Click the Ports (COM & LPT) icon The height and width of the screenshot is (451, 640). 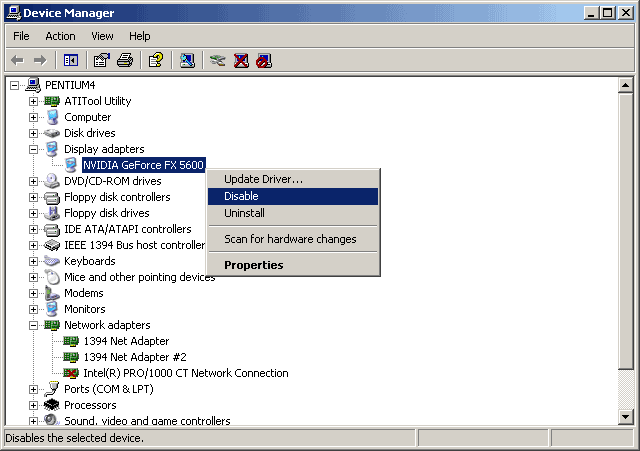click(x=52, y=389)
